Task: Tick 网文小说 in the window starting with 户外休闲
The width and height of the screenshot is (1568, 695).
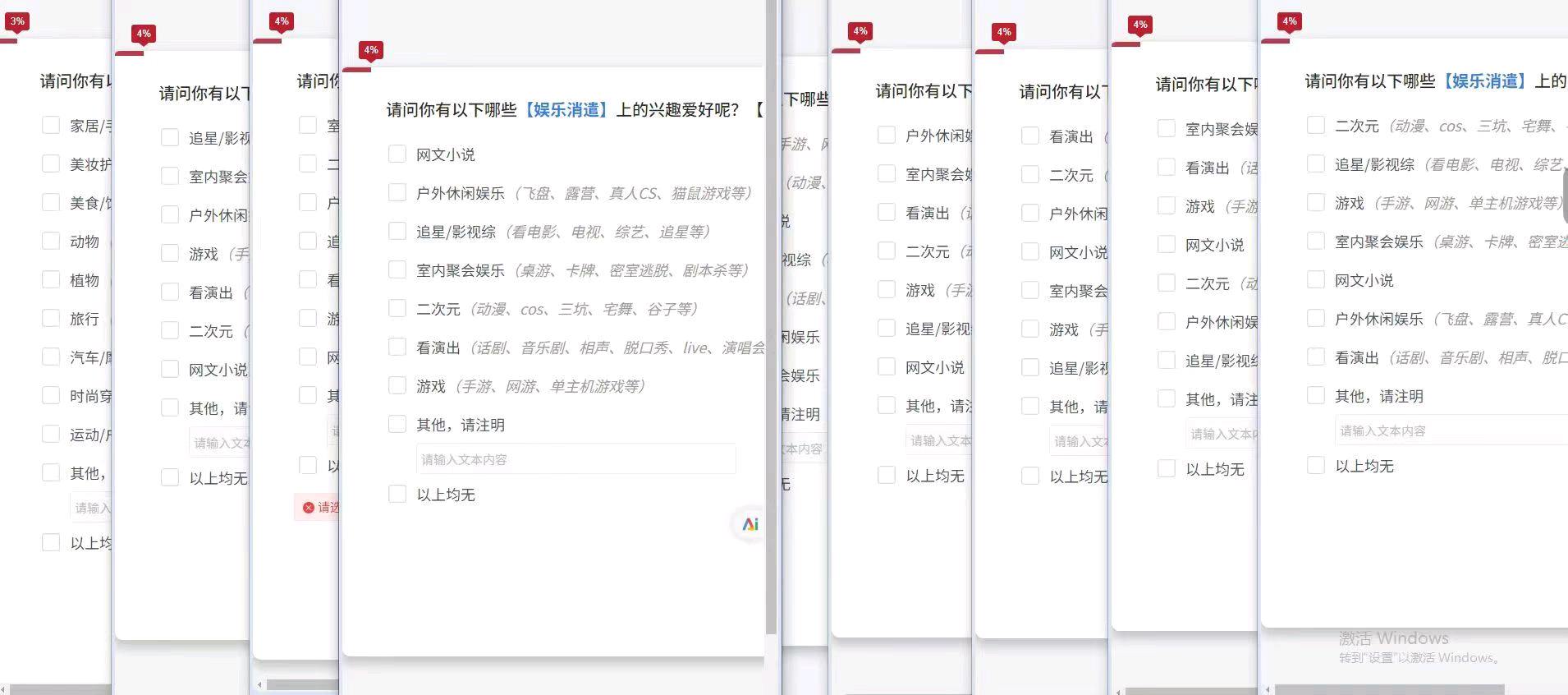Action: tap(887, 366)
